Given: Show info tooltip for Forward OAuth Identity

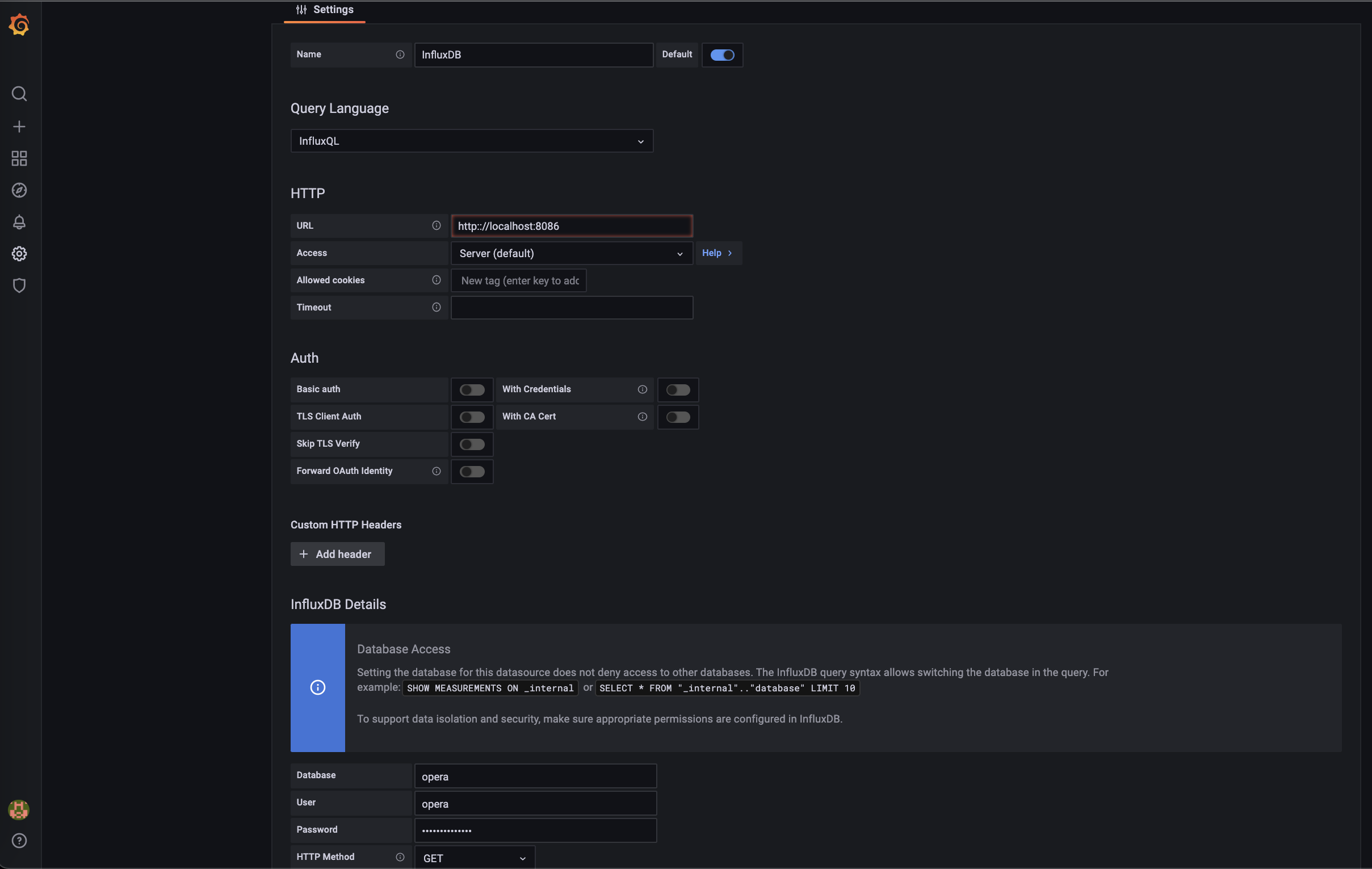Looking at the screenshot, I should coord(437,471).
